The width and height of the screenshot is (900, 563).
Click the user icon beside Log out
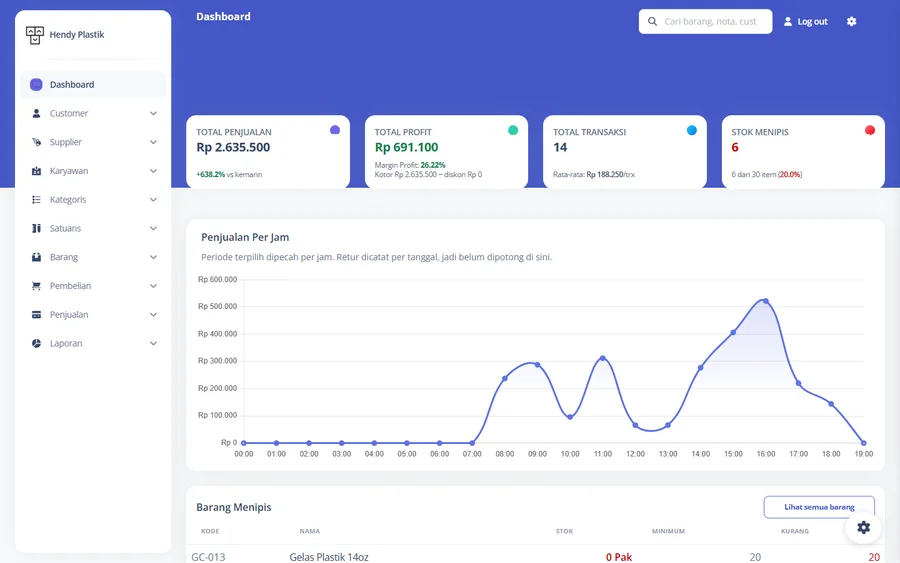coord(788,21)
